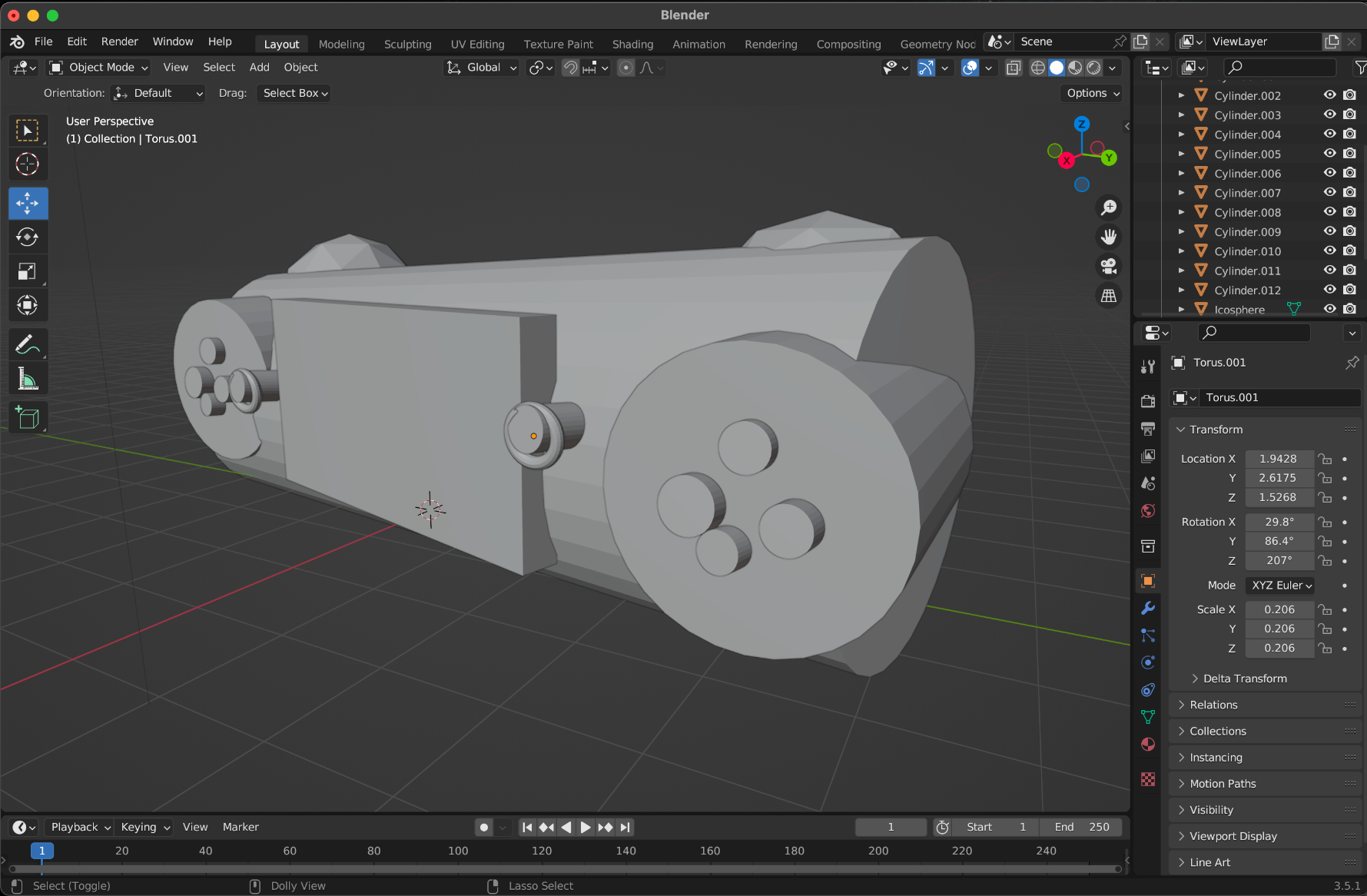Select the Rotate tool in the toolbar

[x=28, y=237]
